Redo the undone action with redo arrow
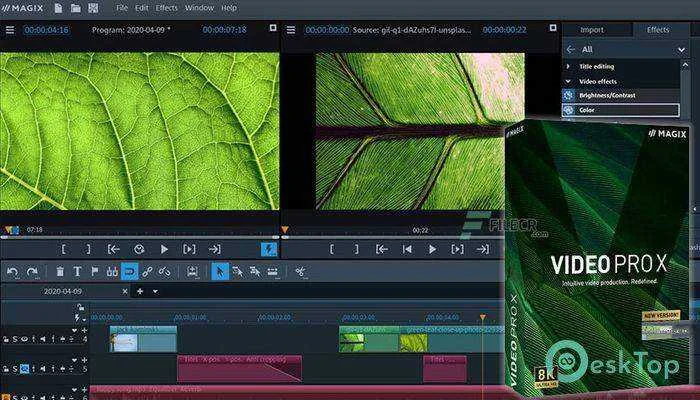 pos(32,271)
